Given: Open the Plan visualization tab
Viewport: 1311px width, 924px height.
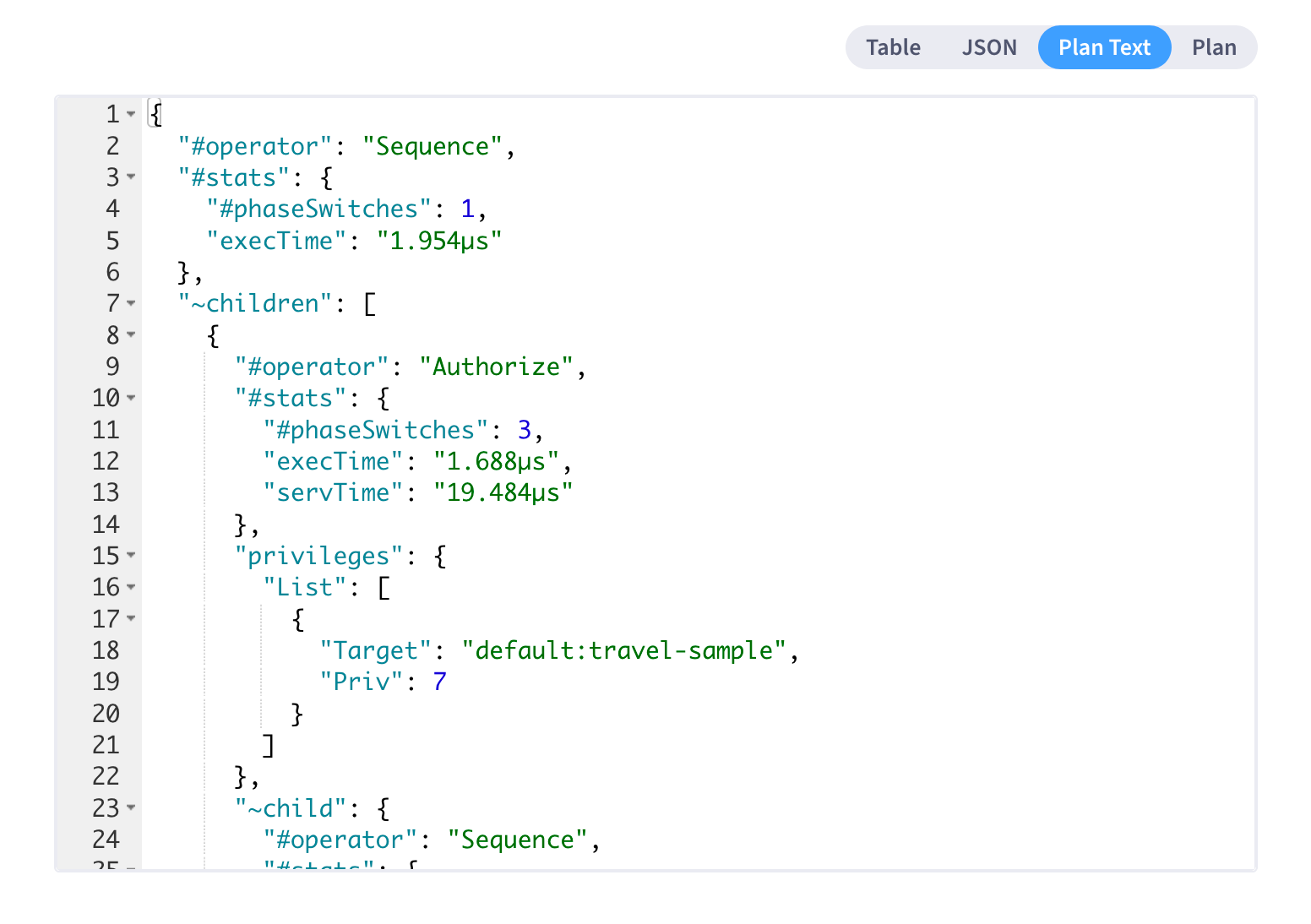Looking at the screenshot, I should click(1214, 47).
